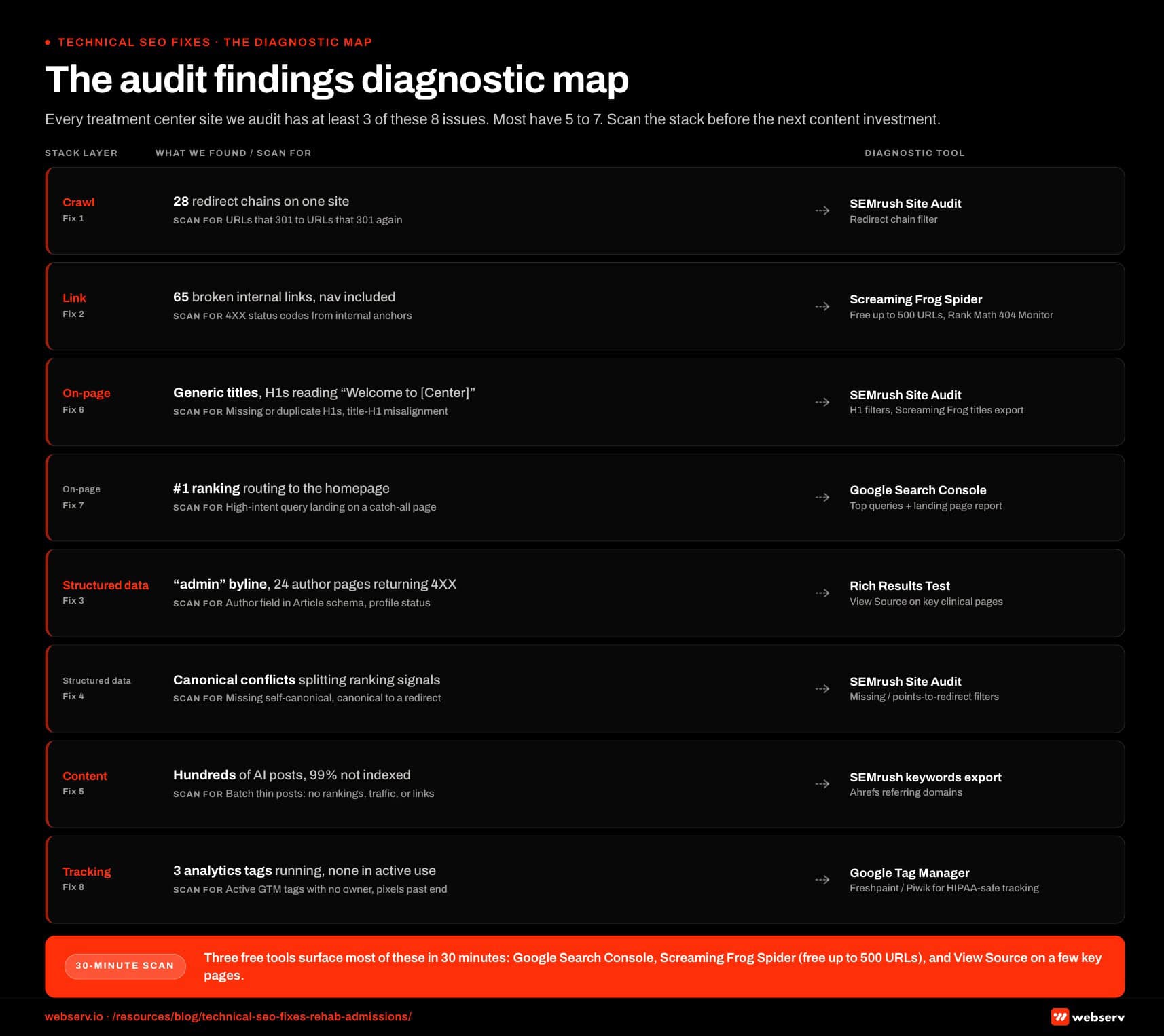Click 'Redirect chain filter' subtext

coord(894,219)
